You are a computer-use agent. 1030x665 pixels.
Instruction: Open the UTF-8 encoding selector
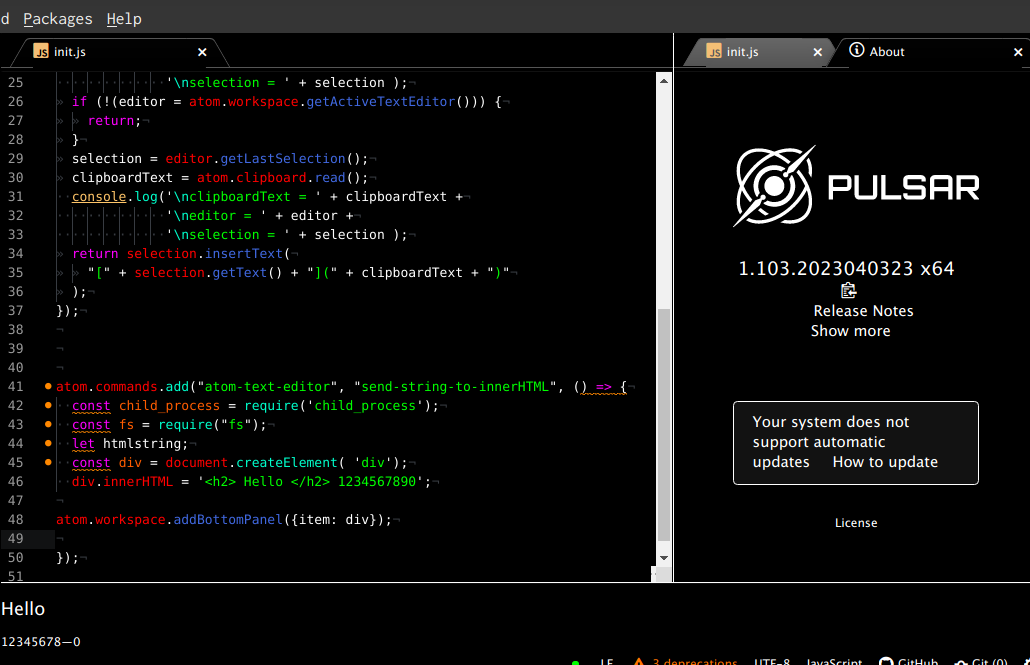[x=770, y=662]
